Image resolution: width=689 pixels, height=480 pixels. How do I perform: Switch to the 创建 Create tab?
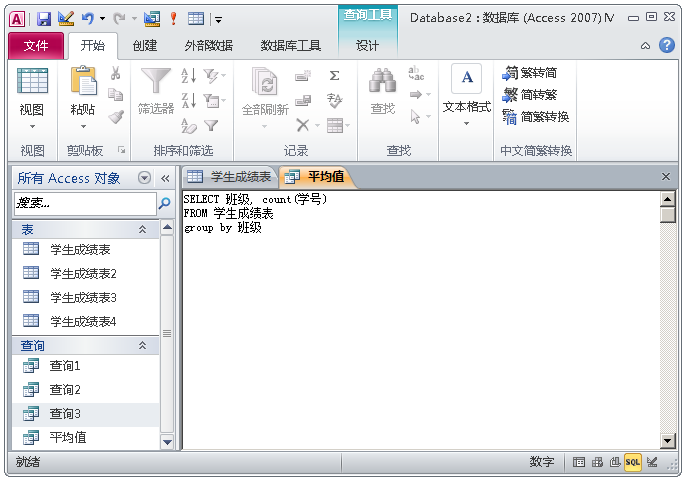(x=145, y=45)
